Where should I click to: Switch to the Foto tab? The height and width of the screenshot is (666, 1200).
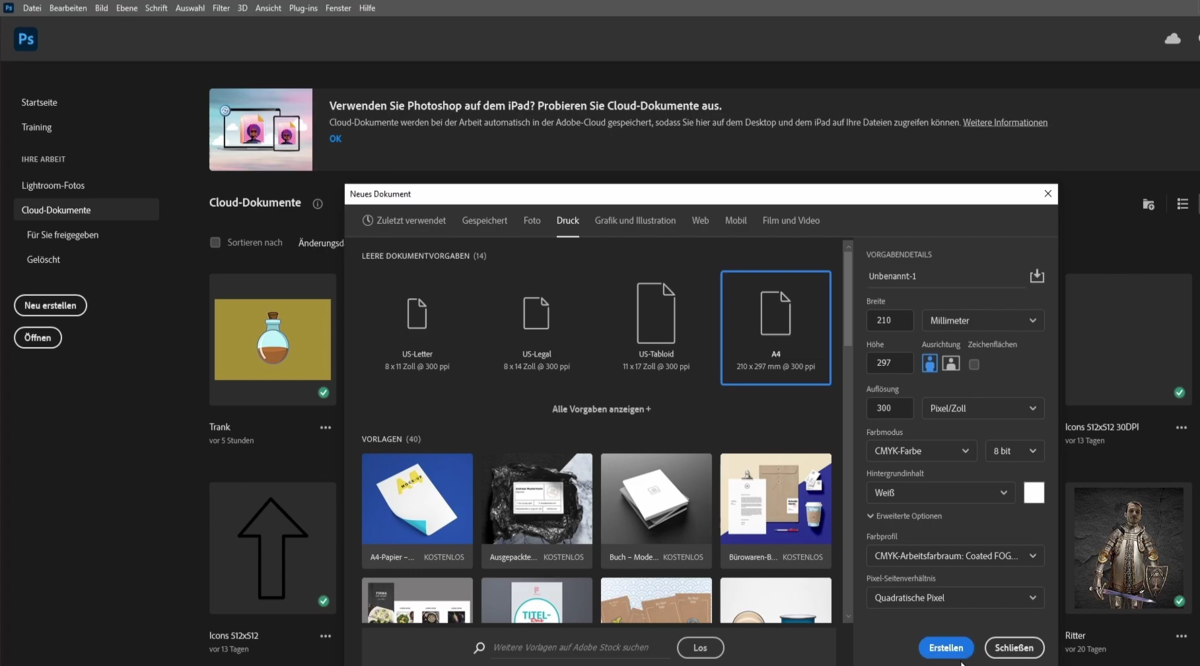(x=531, y=220)
